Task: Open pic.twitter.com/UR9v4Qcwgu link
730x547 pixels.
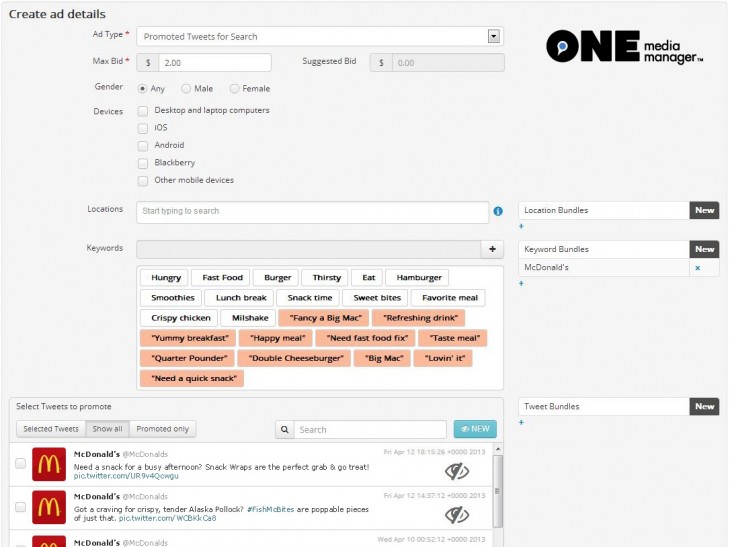Action: pyautogui.click(x=126, y=476)
